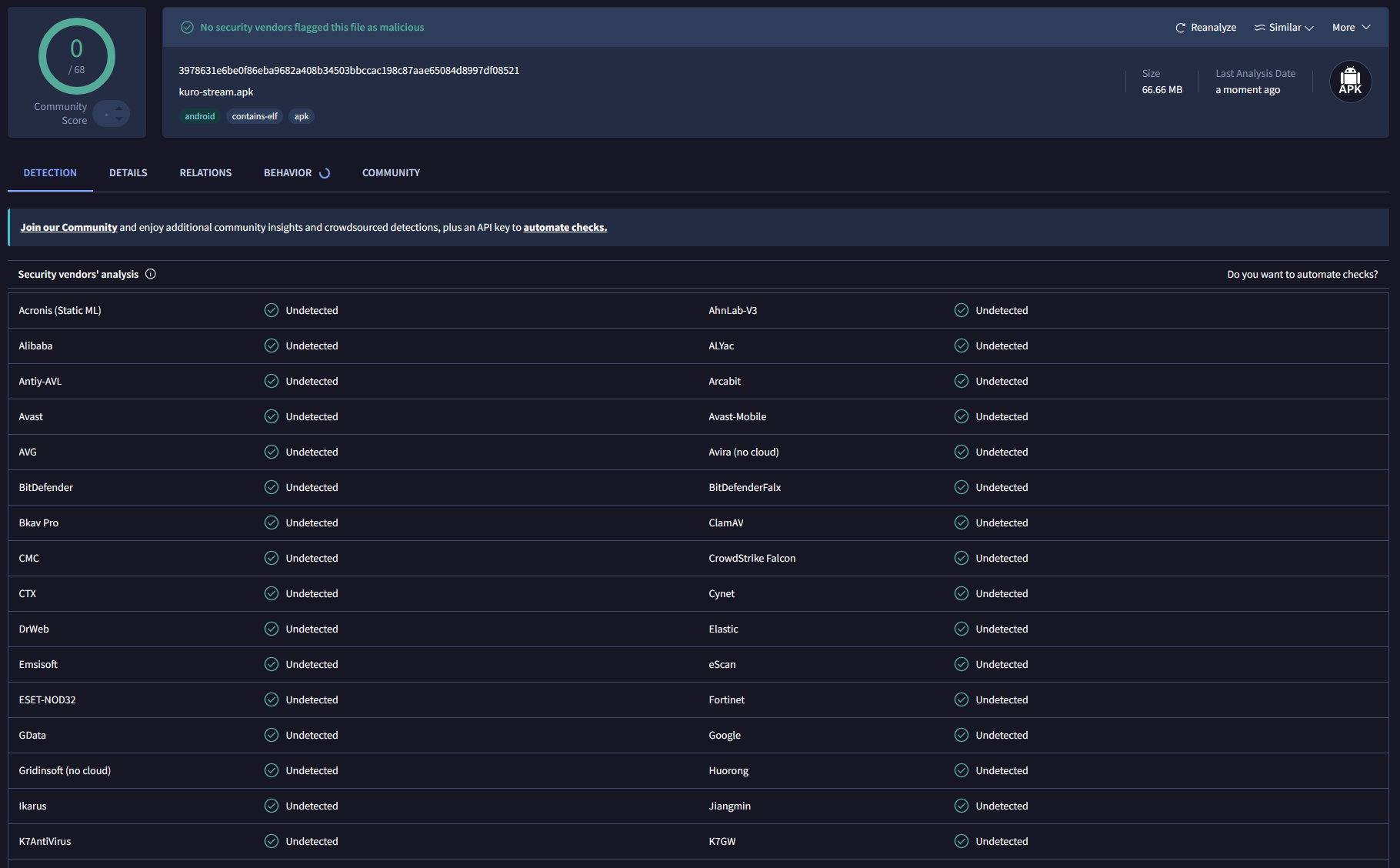Click the check icon in AhnLab-V3 row

click(x=962, y=310)
